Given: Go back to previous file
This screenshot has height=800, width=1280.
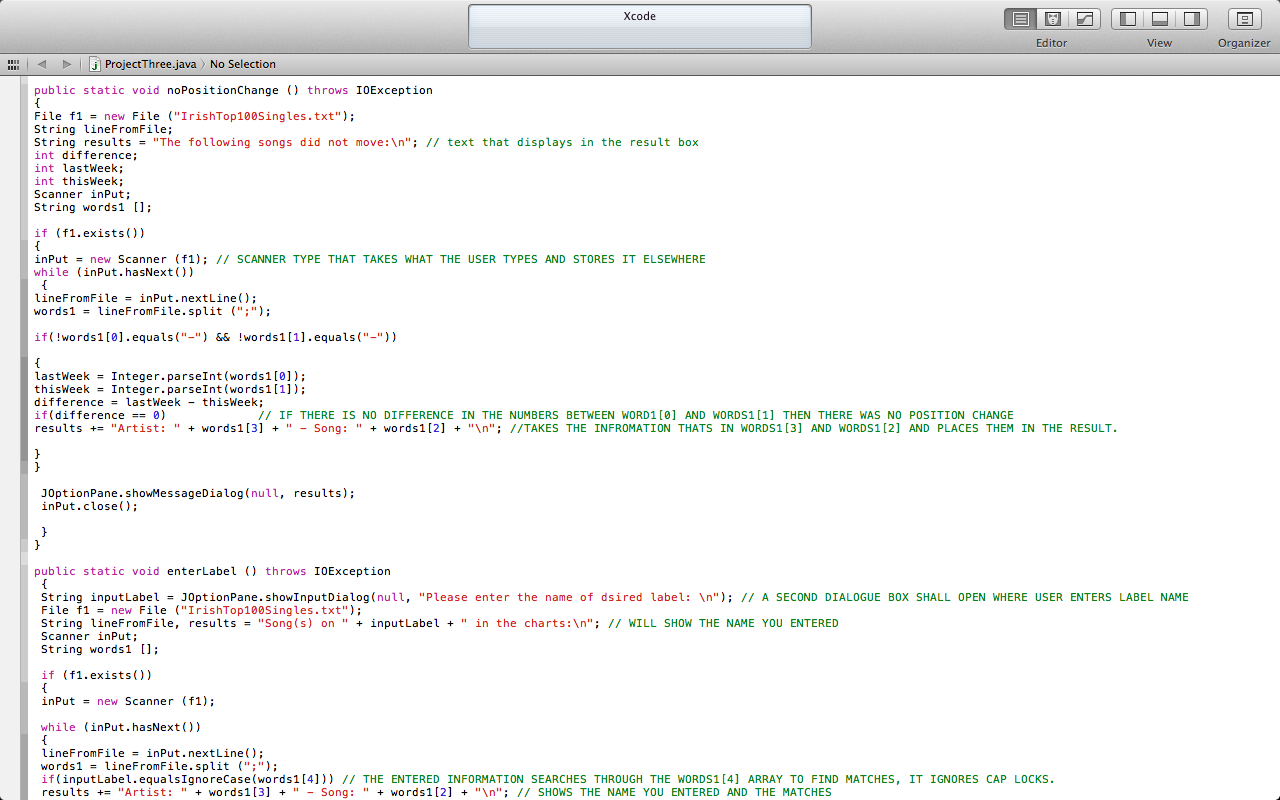Looking at the screenshot, I should (x=42, y=64).
